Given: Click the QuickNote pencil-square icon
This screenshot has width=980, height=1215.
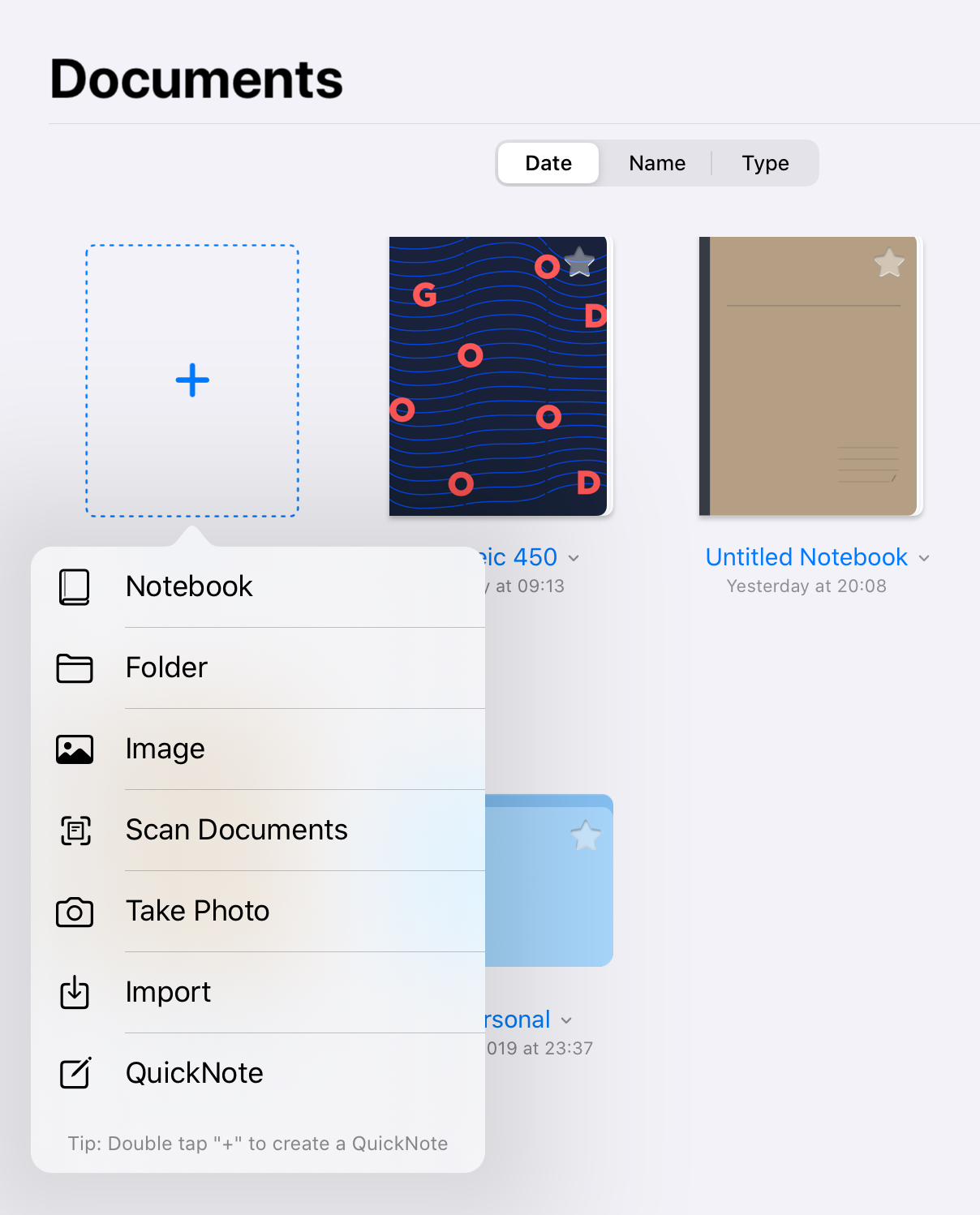Looking at the screenshot, I should [75, 1072].
